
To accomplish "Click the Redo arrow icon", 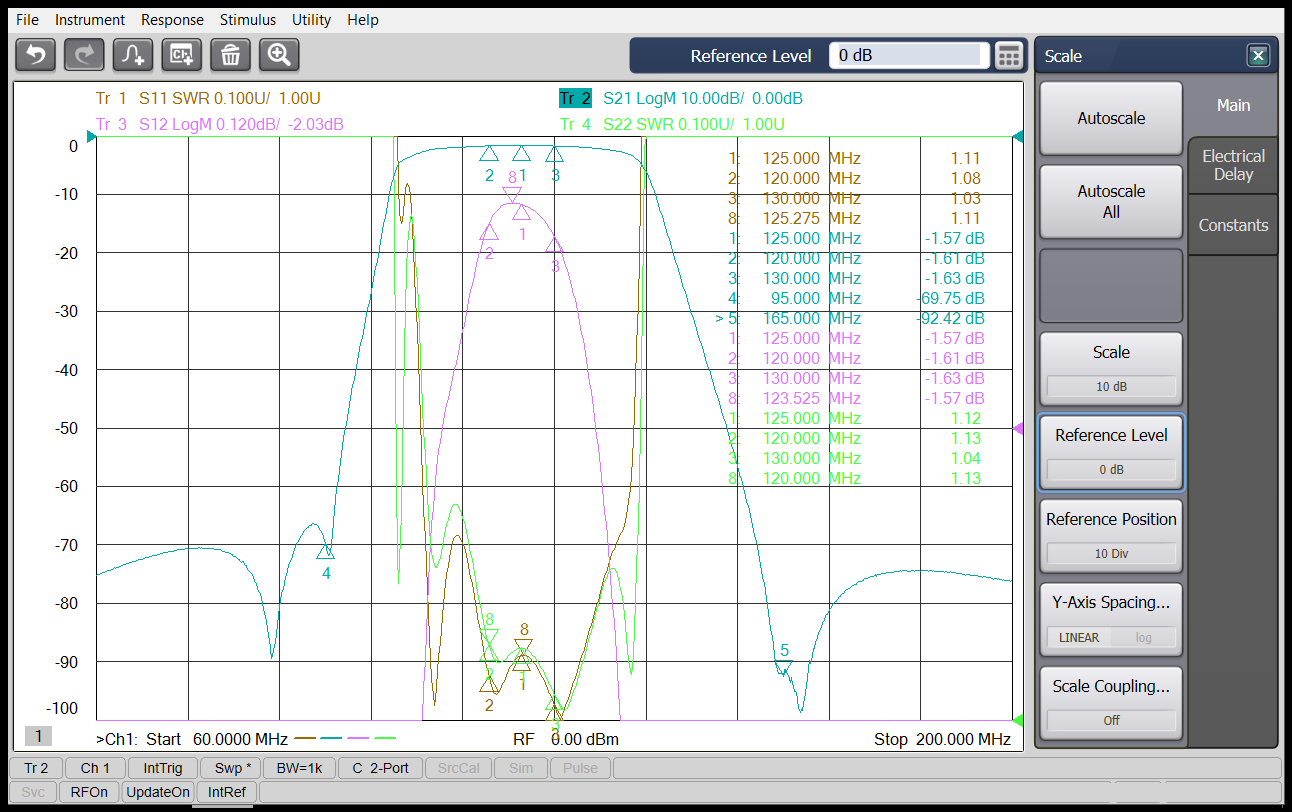I will click(x=84, y=55).
